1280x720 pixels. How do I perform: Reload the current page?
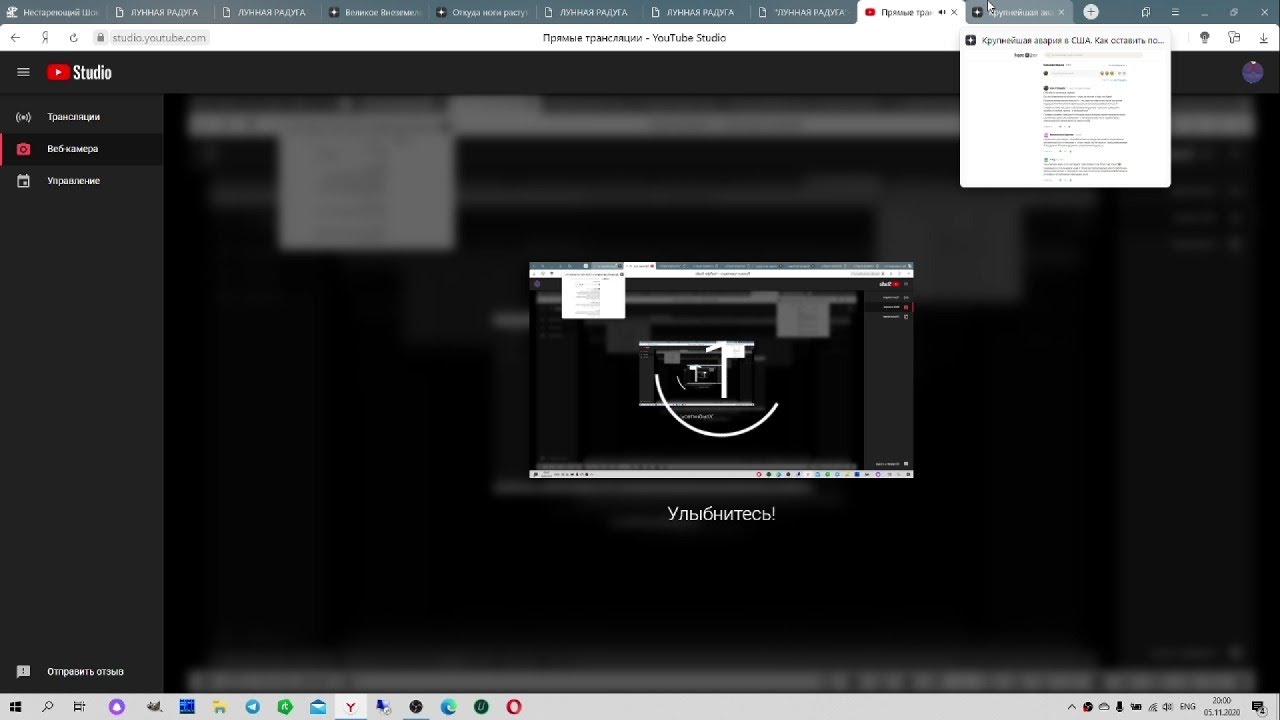click(x=74, y=38)
